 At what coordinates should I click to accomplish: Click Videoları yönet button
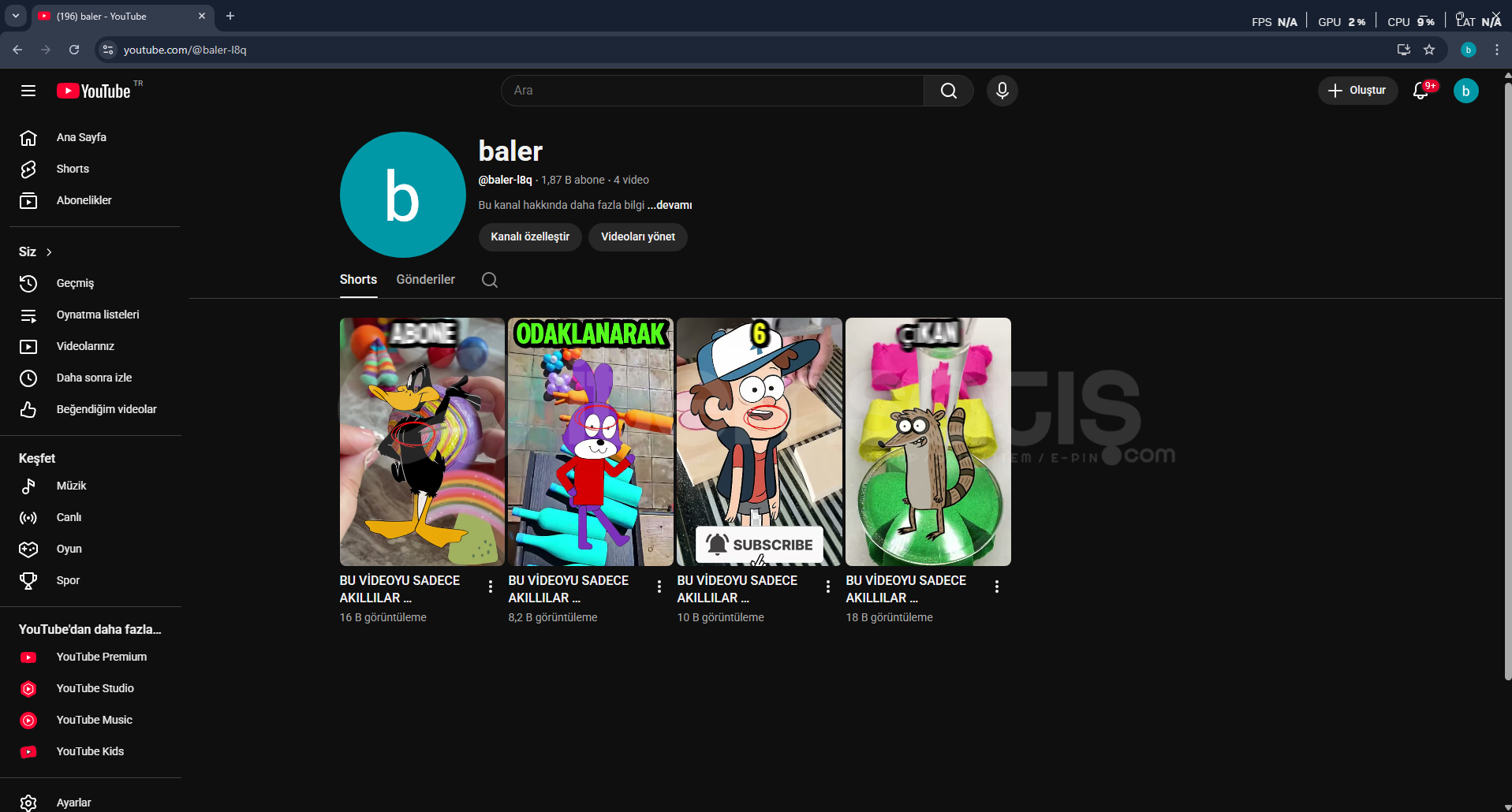click(638, 237)
